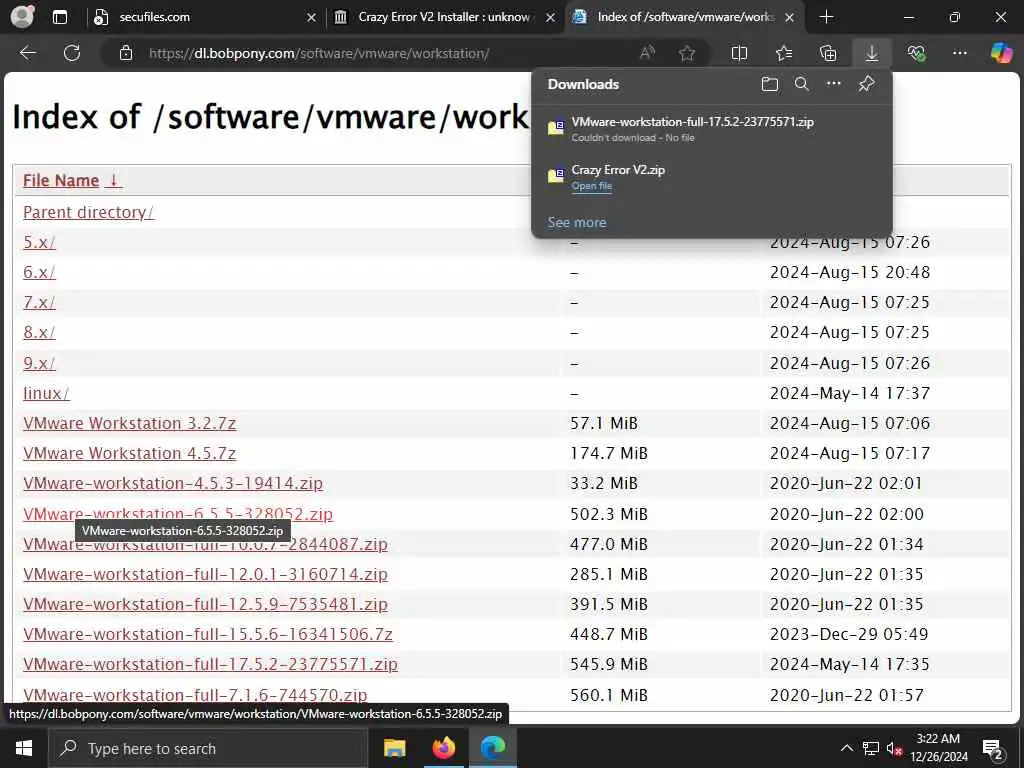Download VMware-workstation-full-12.0.1-3160714.zip
This screenshot has width=1024, height=768.
pos(205,574)
